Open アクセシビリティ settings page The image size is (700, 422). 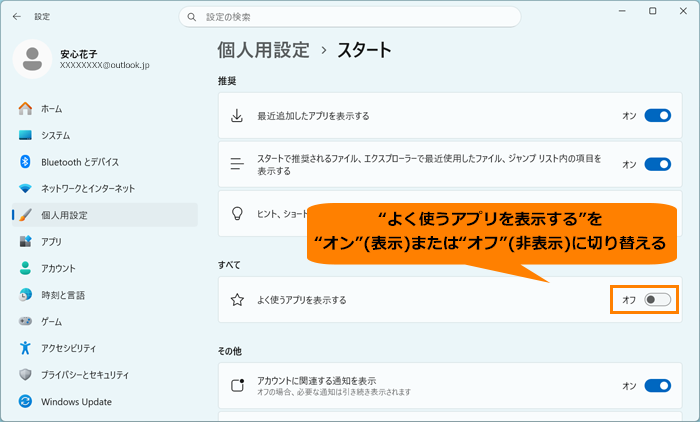pos(105,348)
